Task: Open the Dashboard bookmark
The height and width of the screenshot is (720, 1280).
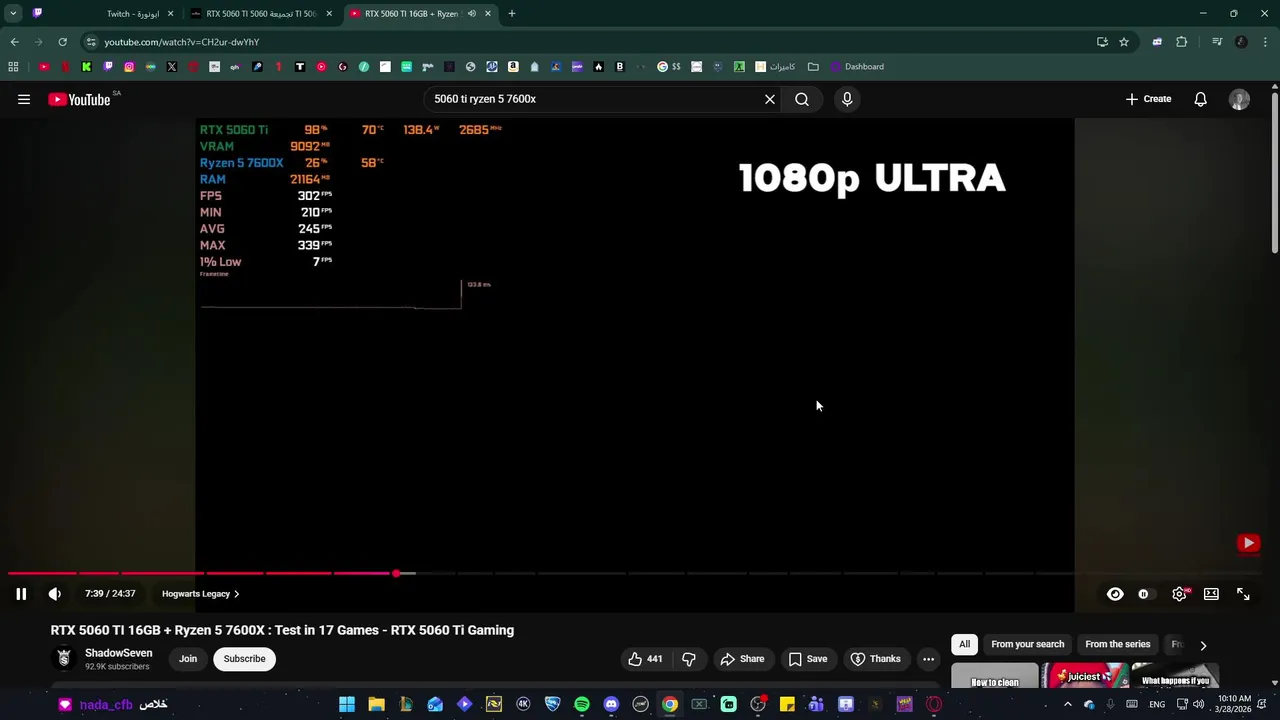Action: tap(857, 67)
